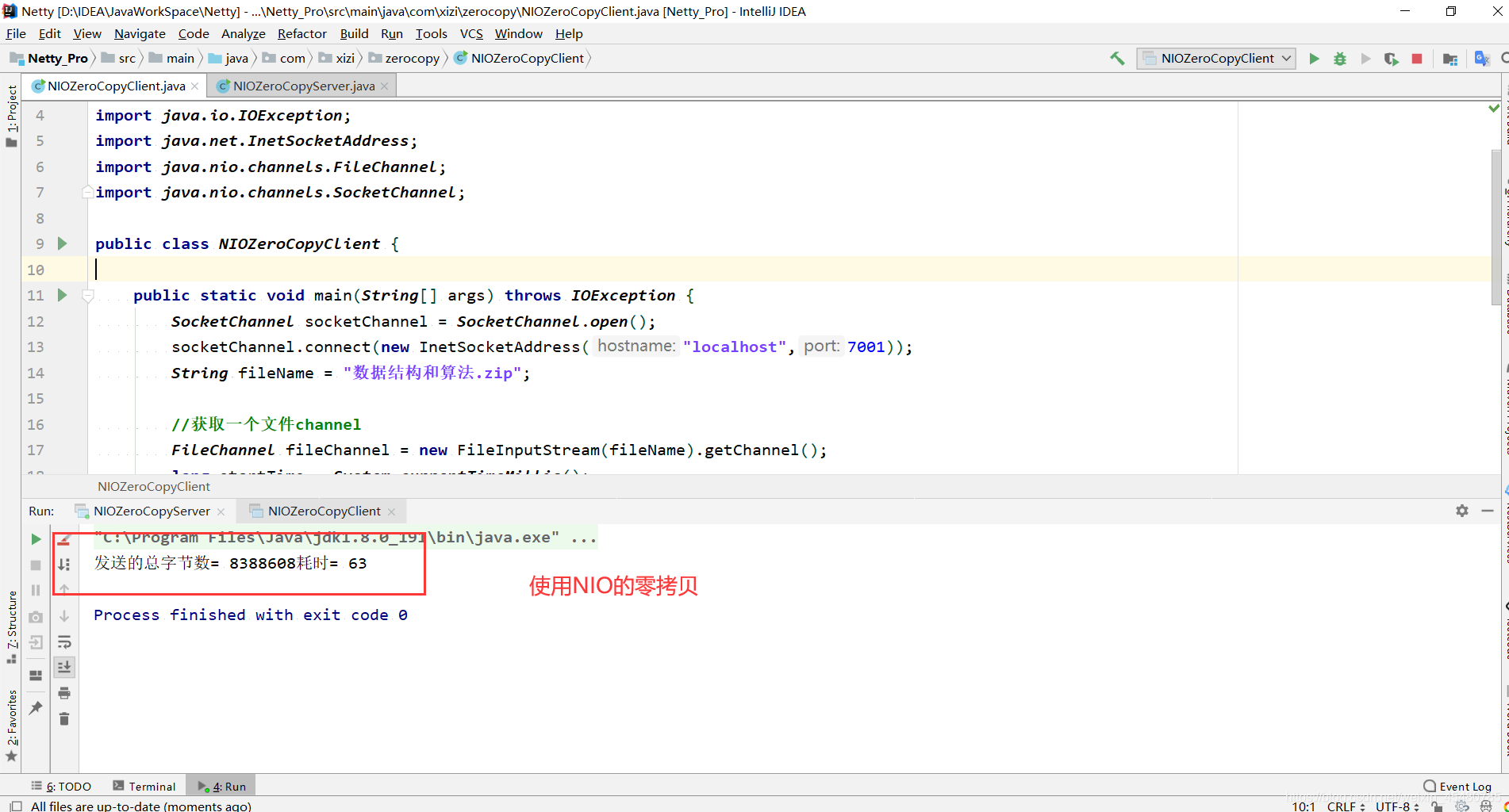Click the Build Project hammer icon
This screenshot has width=1509, height=812.
tap(1117, 59)
